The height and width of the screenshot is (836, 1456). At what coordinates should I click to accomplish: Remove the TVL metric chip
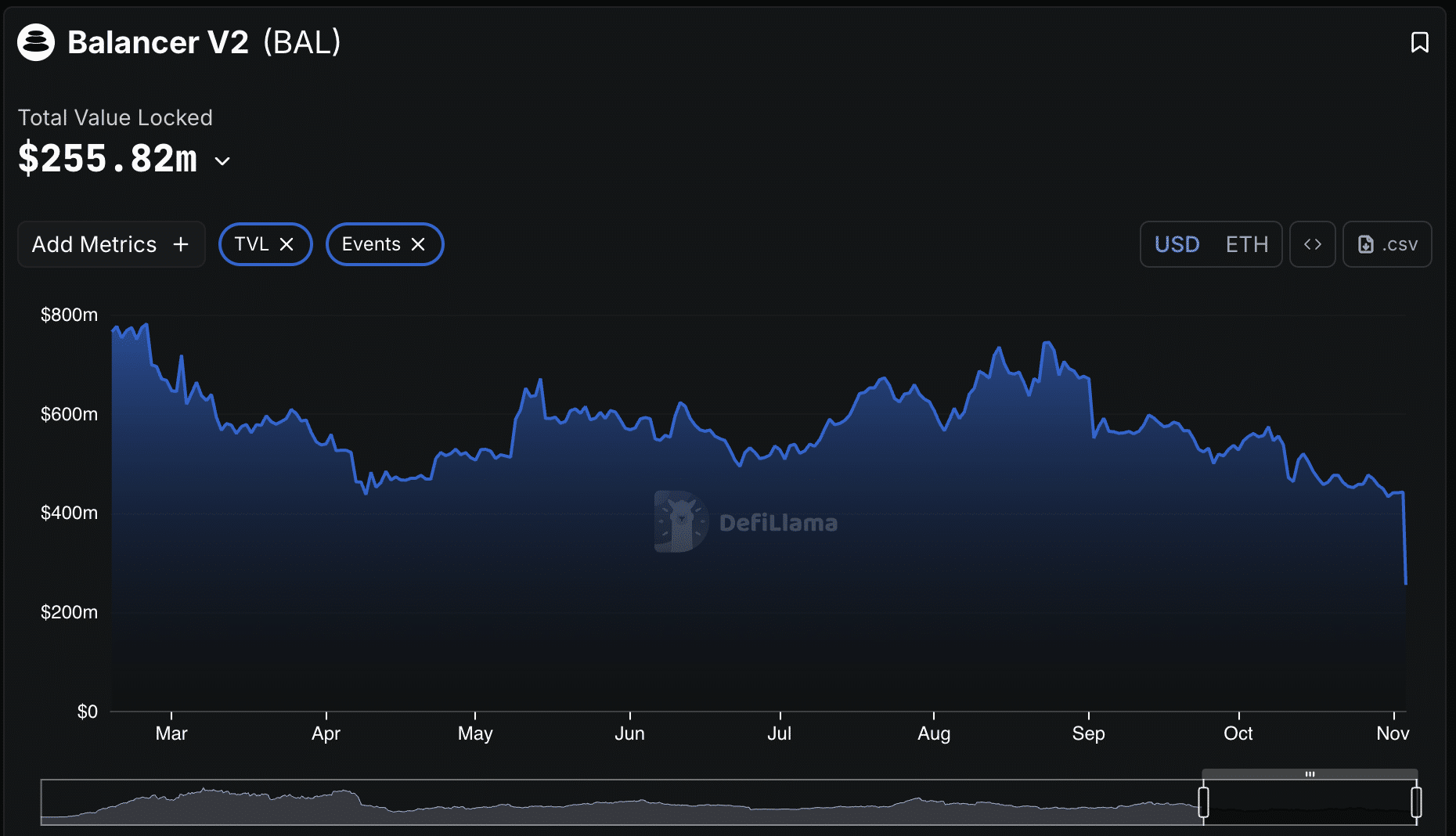click(x=287, y=244)
